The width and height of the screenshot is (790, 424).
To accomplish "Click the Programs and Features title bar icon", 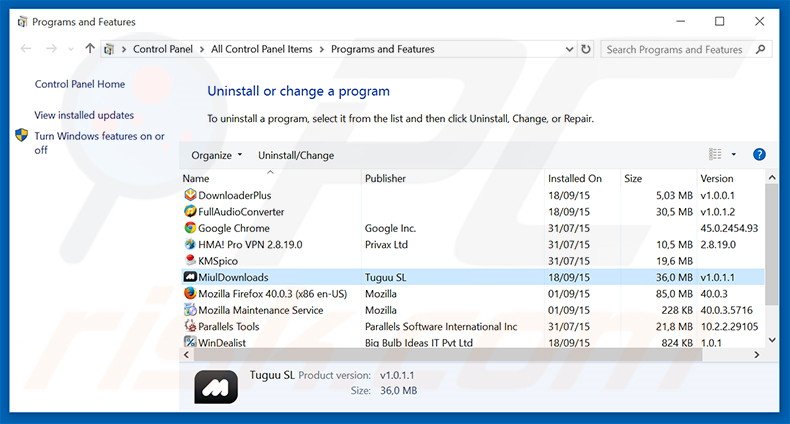I will click(22, 22).
